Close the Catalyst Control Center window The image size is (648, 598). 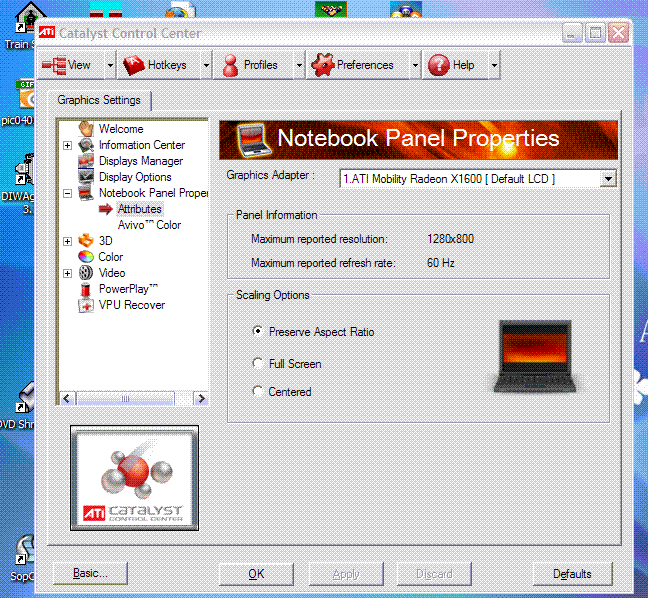click(x=619, y=33)
